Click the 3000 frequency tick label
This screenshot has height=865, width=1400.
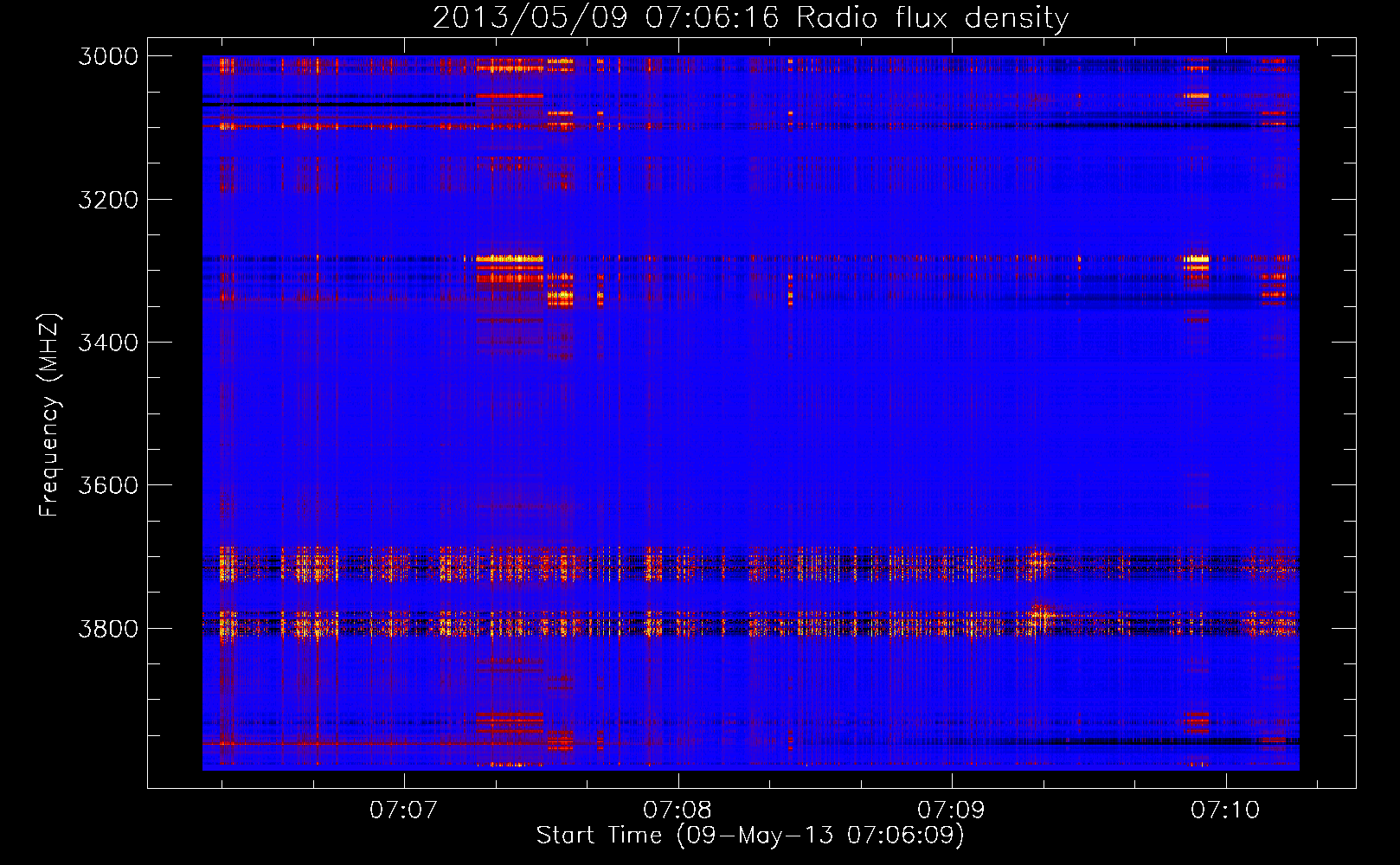pyautogui.click(x=108, y=56)
